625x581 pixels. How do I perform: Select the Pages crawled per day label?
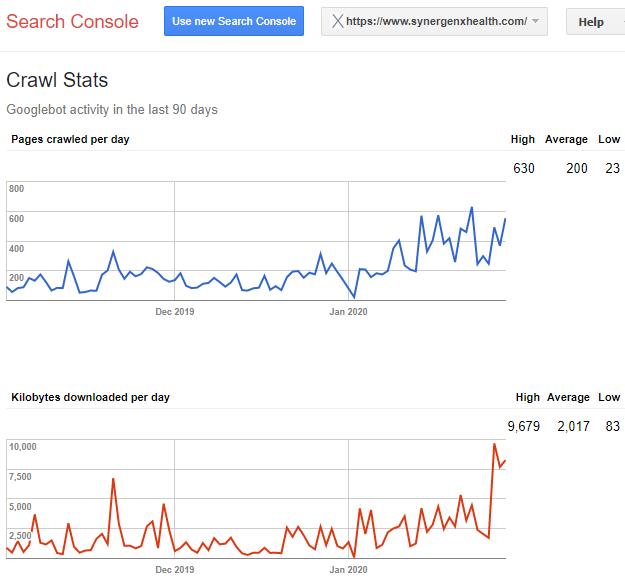click(70, 139)
